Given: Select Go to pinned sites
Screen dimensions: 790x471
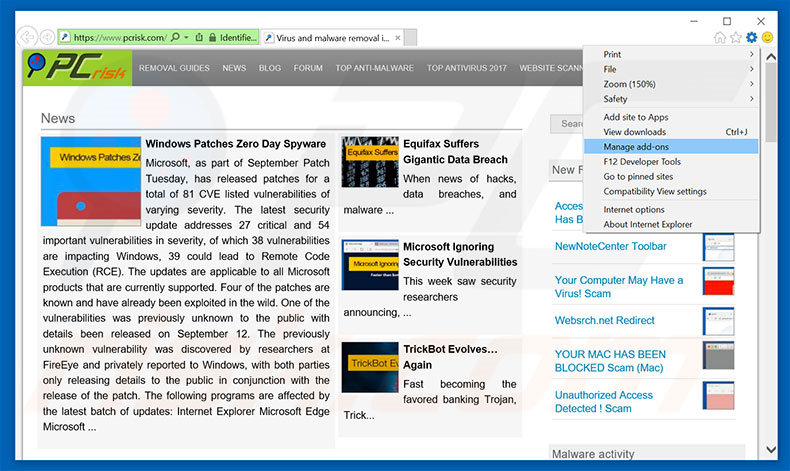Looking at the screenshot, I should (x=672, y=176).
